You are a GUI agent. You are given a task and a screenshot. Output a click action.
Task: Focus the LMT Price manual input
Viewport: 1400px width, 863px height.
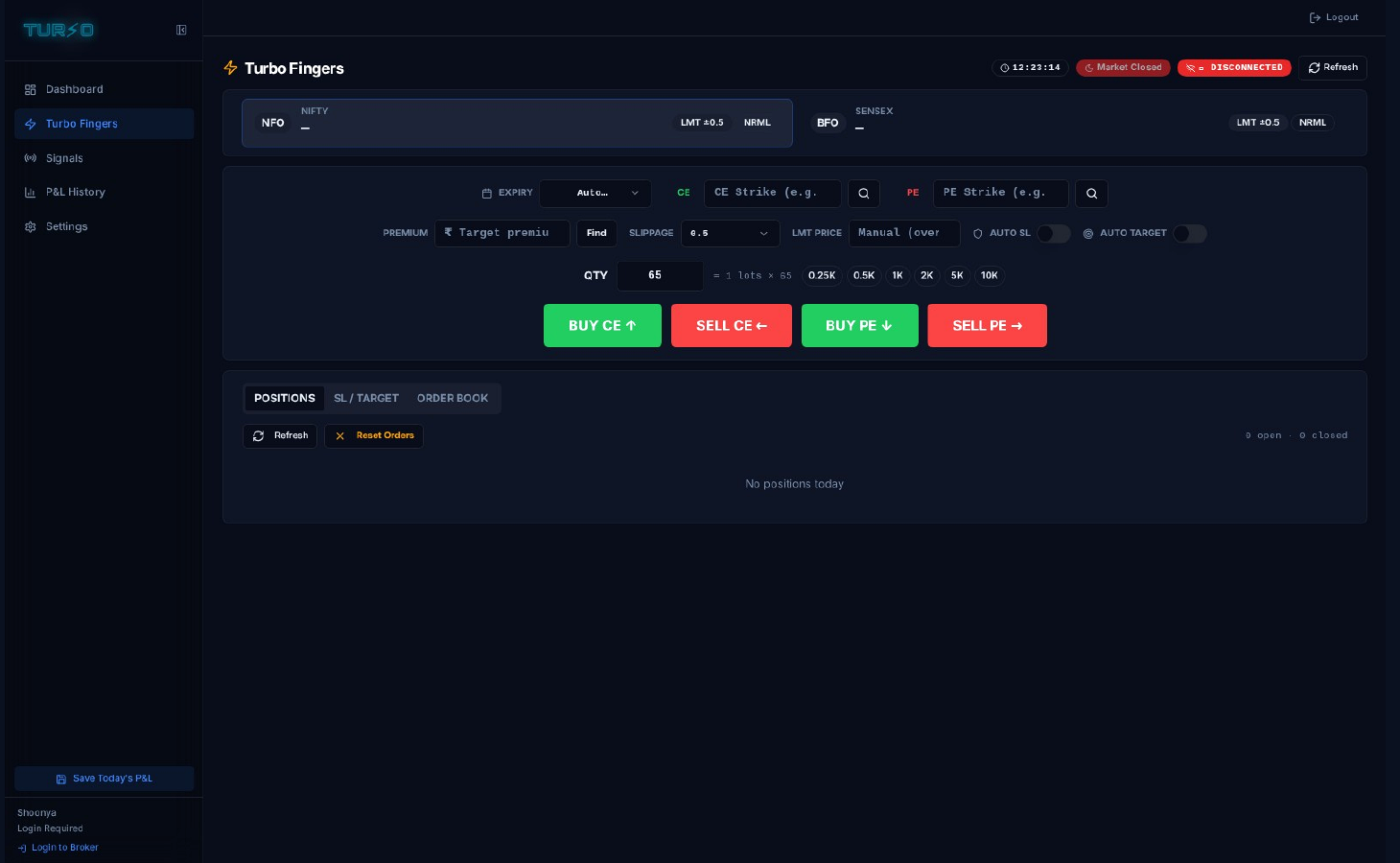point(904,233)
